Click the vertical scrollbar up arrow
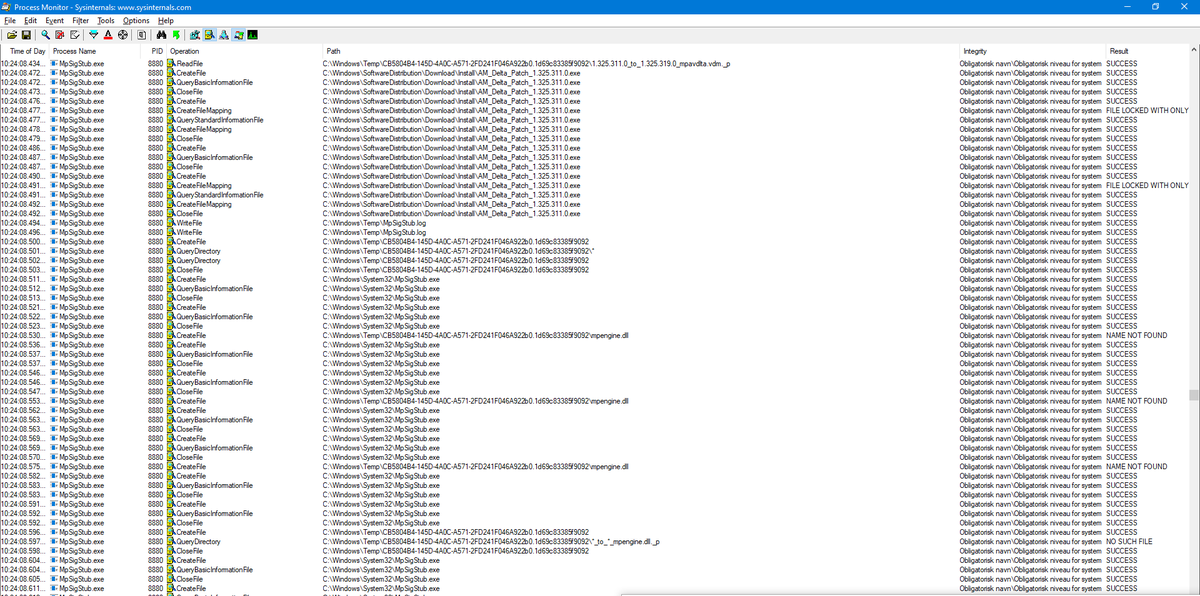The height and width of the screenshot is (596, 1200). [x=1194, y=50]
